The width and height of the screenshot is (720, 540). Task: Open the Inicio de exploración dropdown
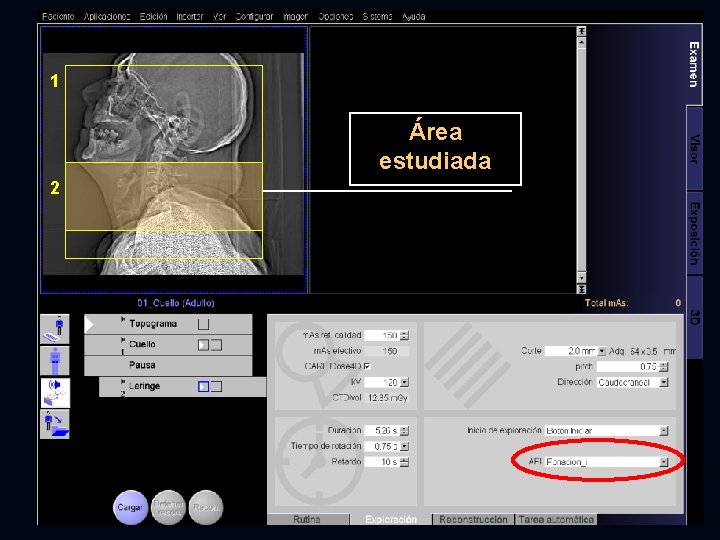pyautogui.click(x=664, y=431)
